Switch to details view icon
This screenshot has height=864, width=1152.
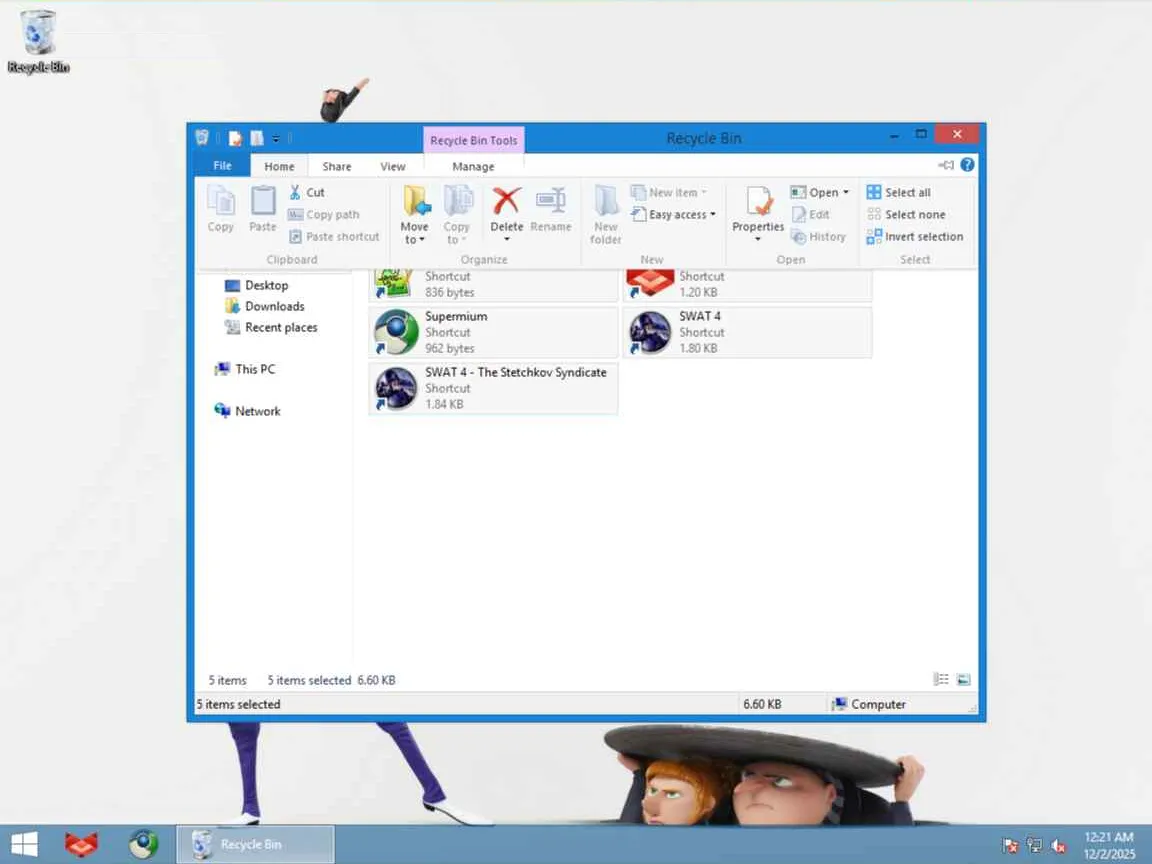click(941, 680)
